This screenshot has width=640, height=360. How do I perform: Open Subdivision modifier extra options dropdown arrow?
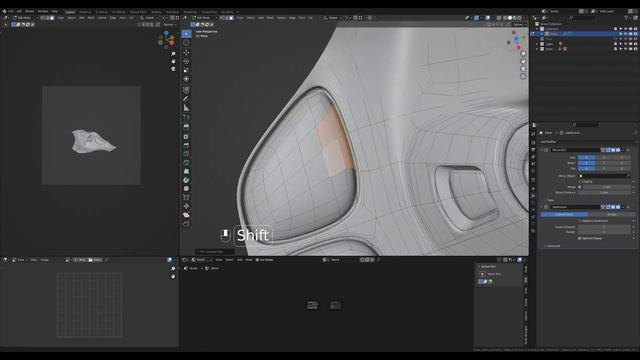click(x=623, y=207)
